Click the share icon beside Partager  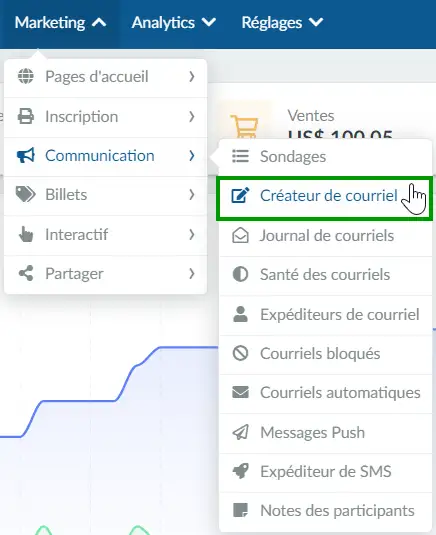click(26, 273)
